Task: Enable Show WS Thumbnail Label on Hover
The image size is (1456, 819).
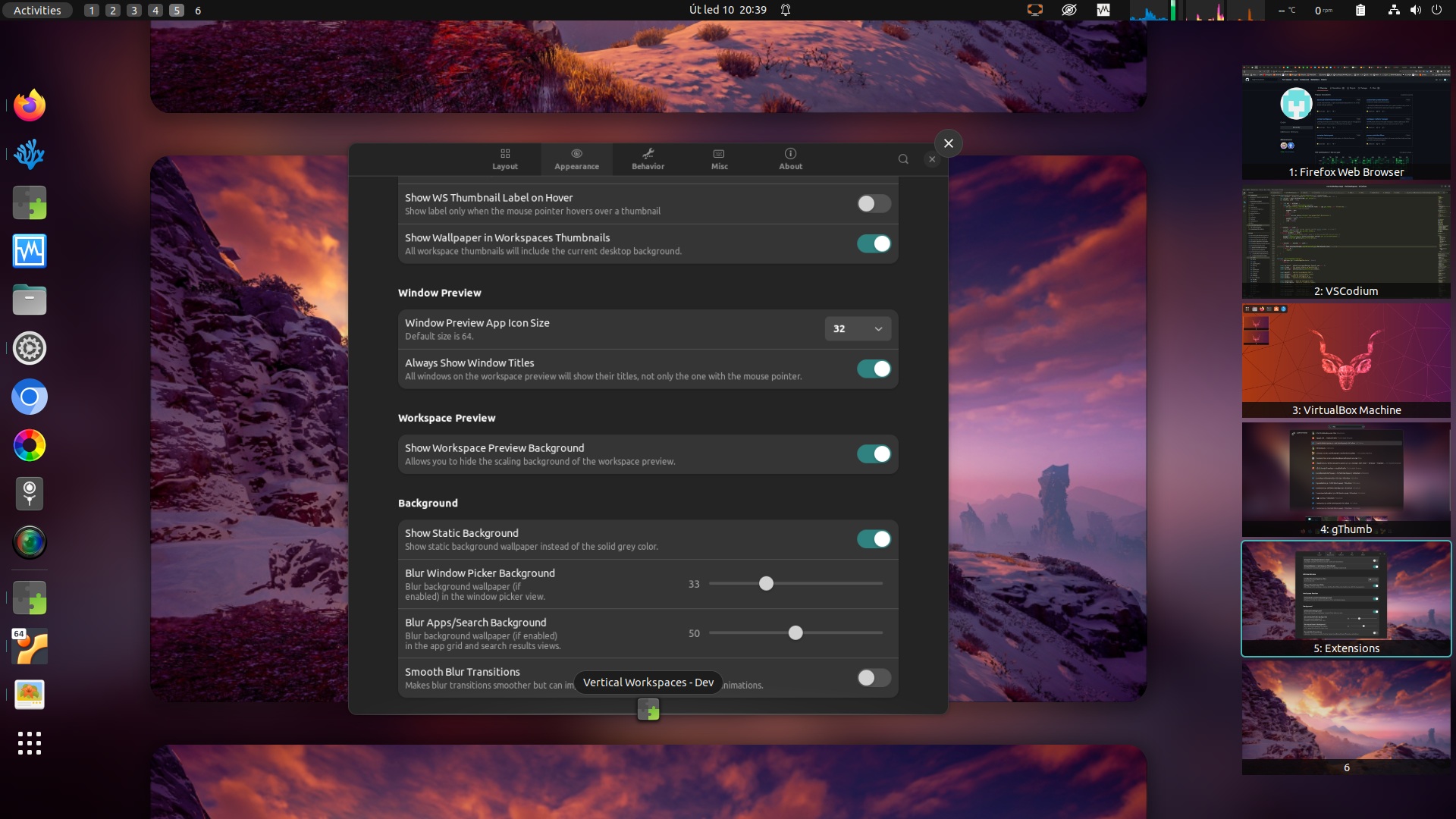Action: [874, 204]
